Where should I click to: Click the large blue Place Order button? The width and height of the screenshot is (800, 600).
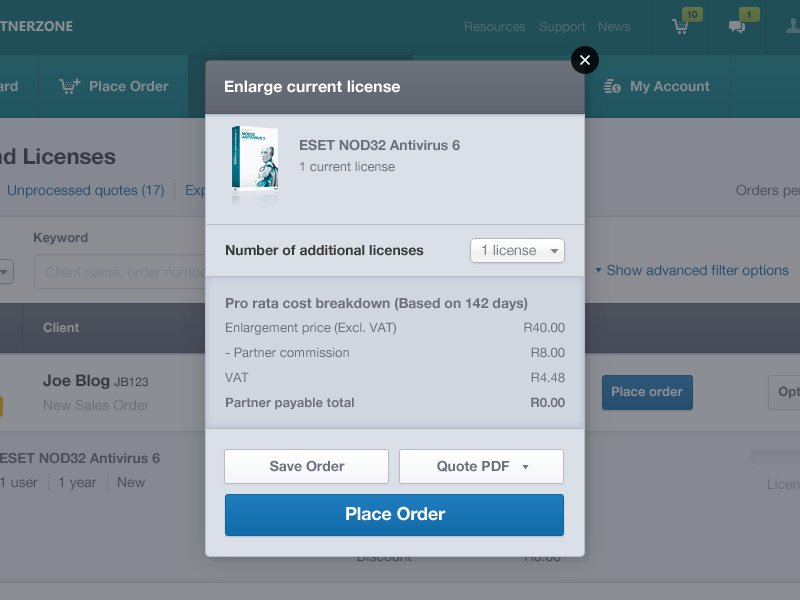[x=394, y=514]
